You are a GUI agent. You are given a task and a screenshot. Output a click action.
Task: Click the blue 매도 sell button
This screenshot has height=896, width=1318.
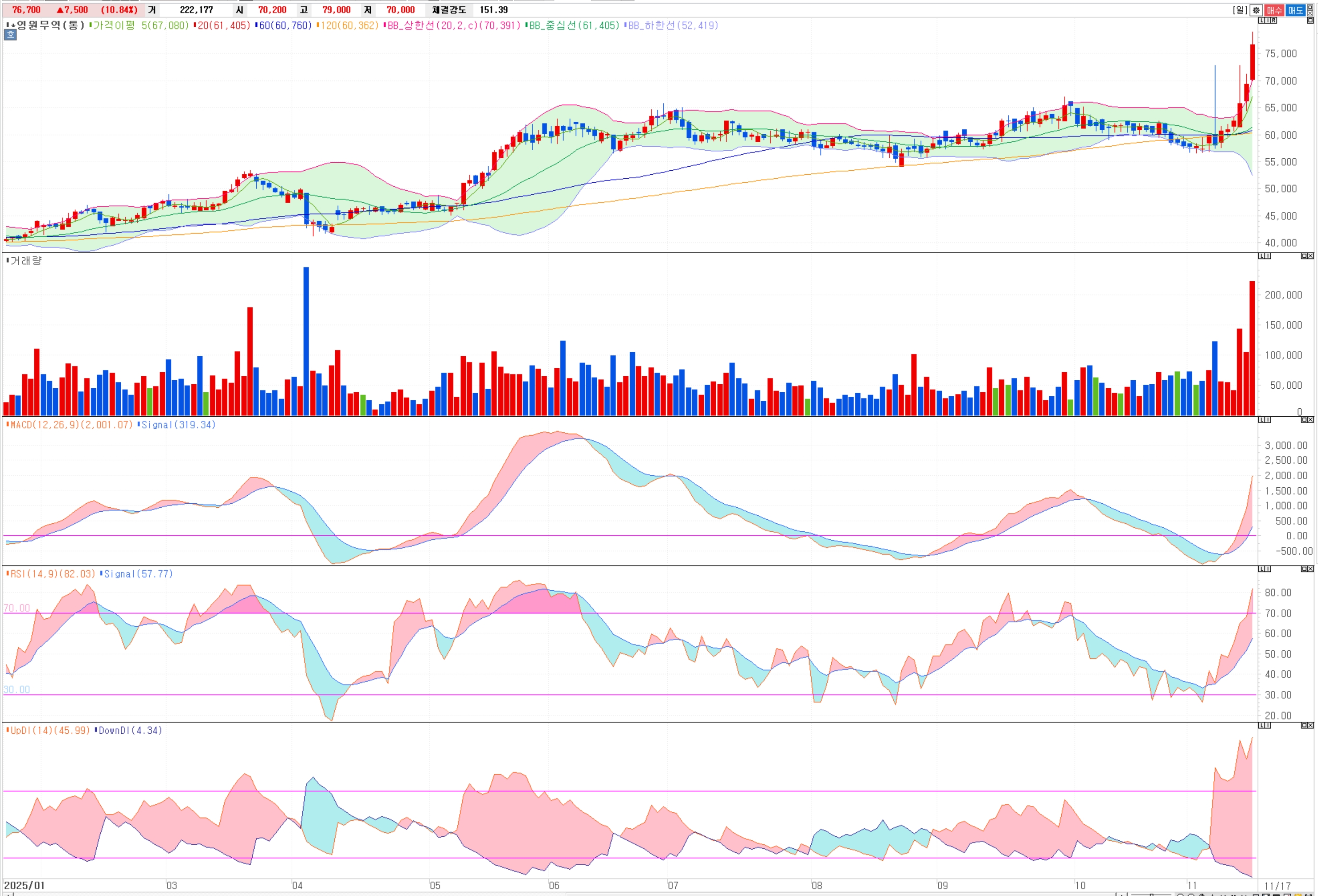(x=1296, y=10)
